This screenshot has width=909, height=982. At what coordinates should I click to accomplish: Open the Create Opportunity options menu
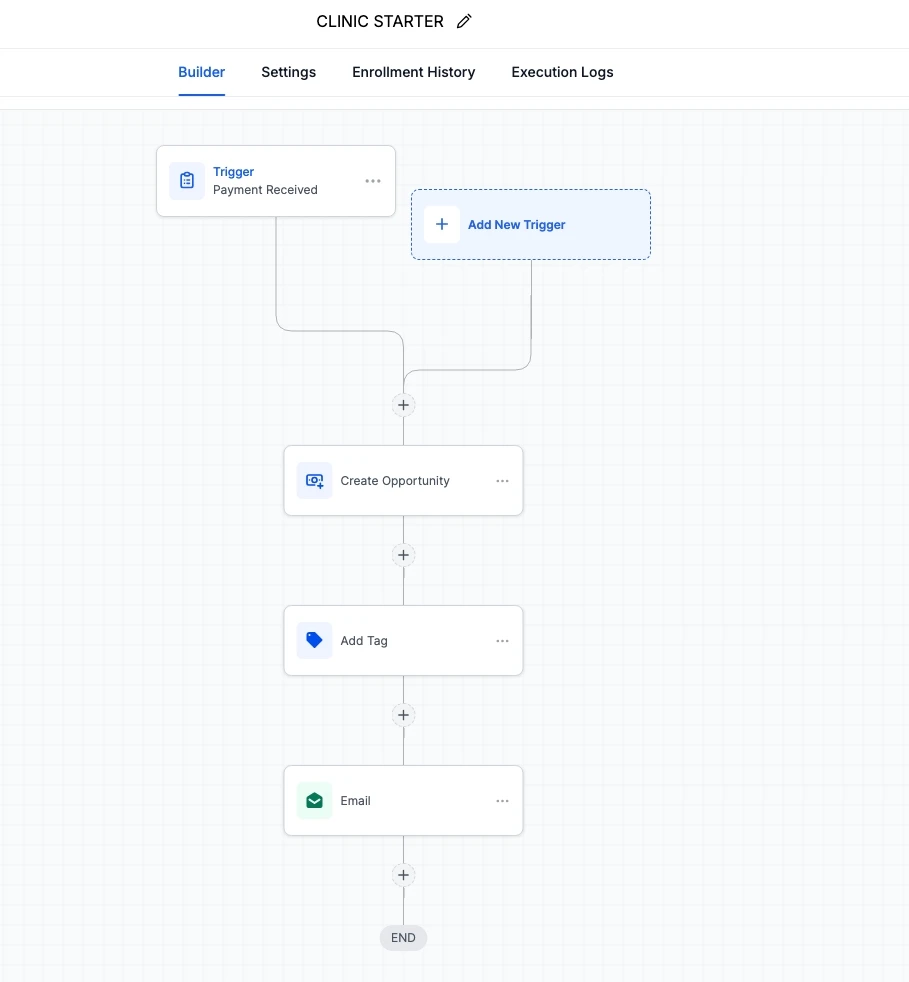click(x=502, y=481)
